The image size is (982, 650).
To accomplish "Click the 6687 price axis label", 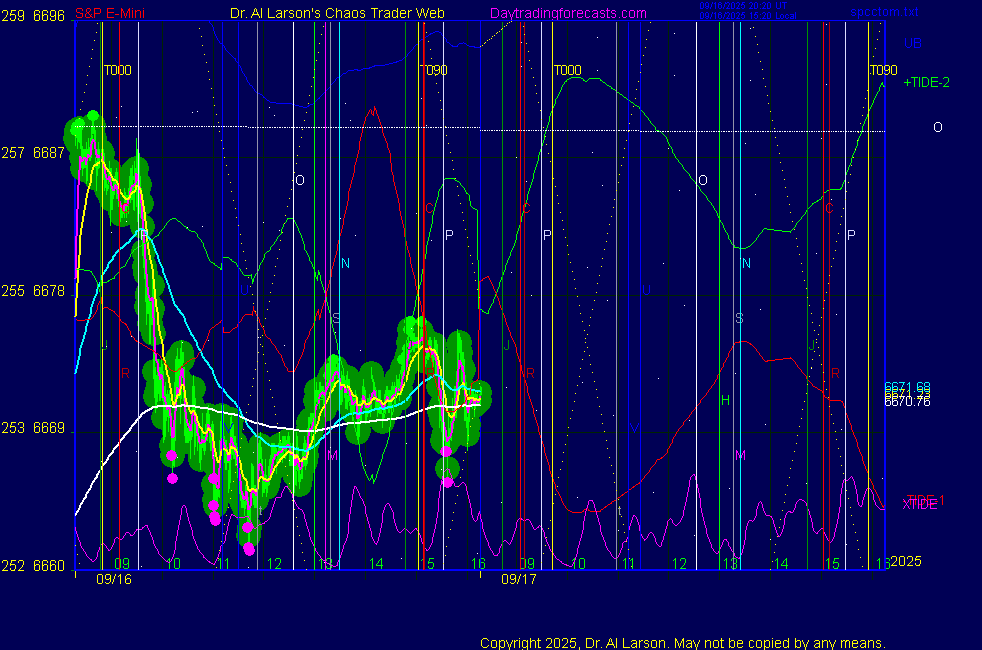I will click(x=49, y=153).
